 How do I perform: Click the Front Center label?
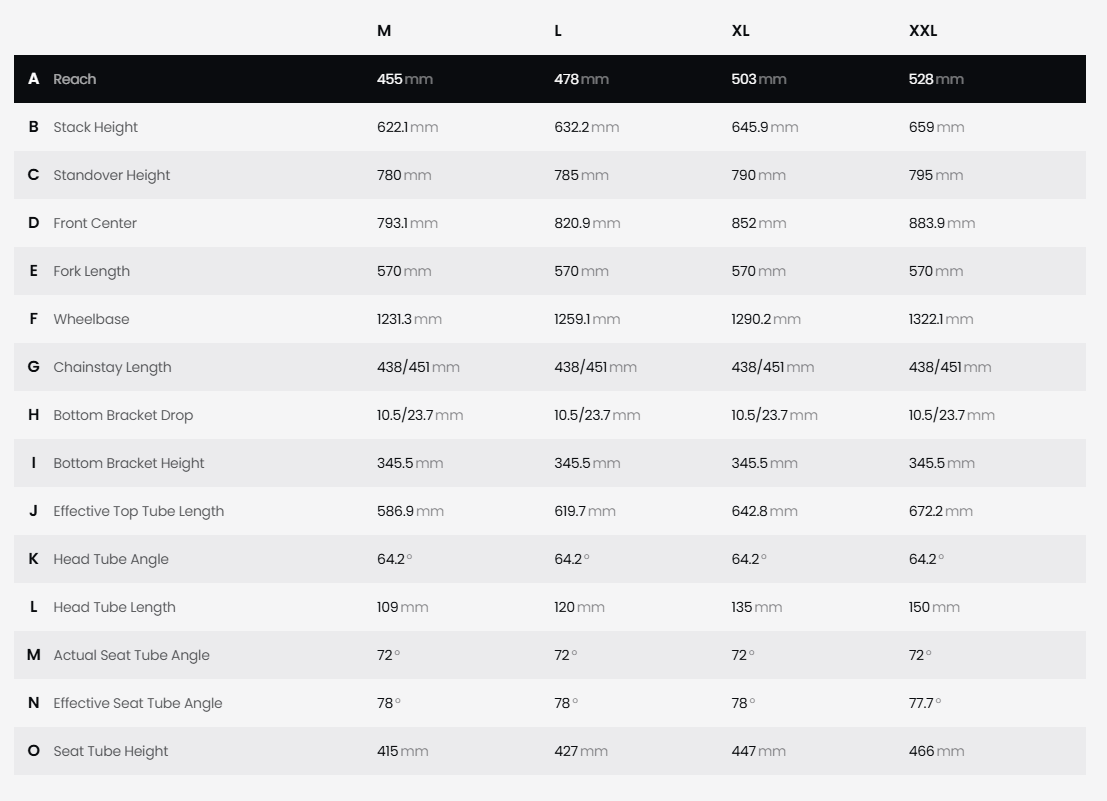tap(95, 223)
